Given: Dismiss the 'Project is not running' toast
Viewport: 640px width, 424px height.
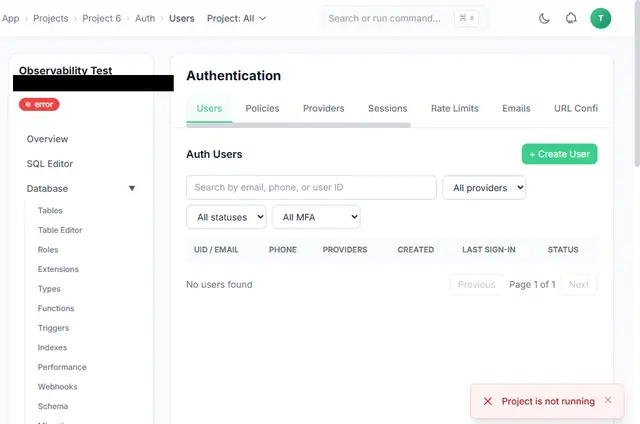Looking at the screenshot, I should point(608,400).
